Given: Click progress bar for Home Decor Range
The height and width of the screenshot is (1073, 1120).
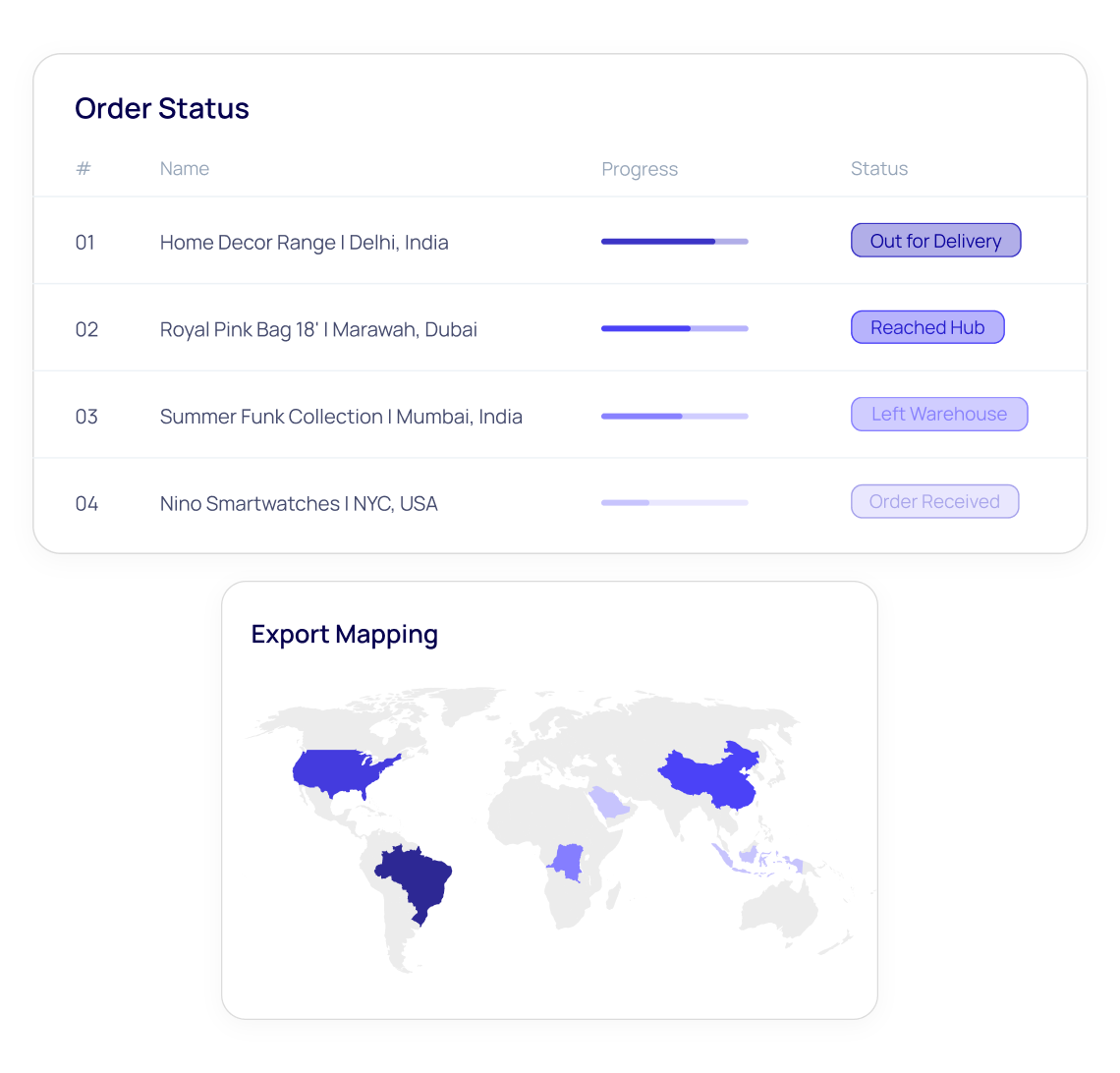Looking at the screenshot, I should click(674, 242).
